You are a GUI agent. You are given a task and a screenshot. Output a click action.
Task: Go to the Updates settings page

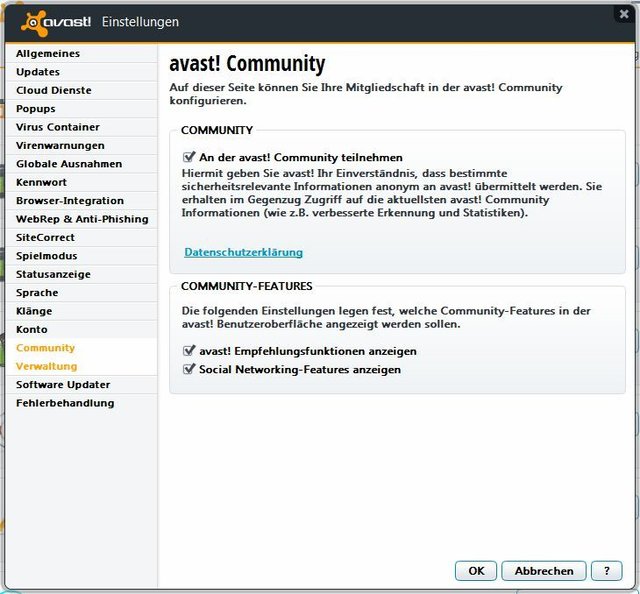click(x=81, y=72)
